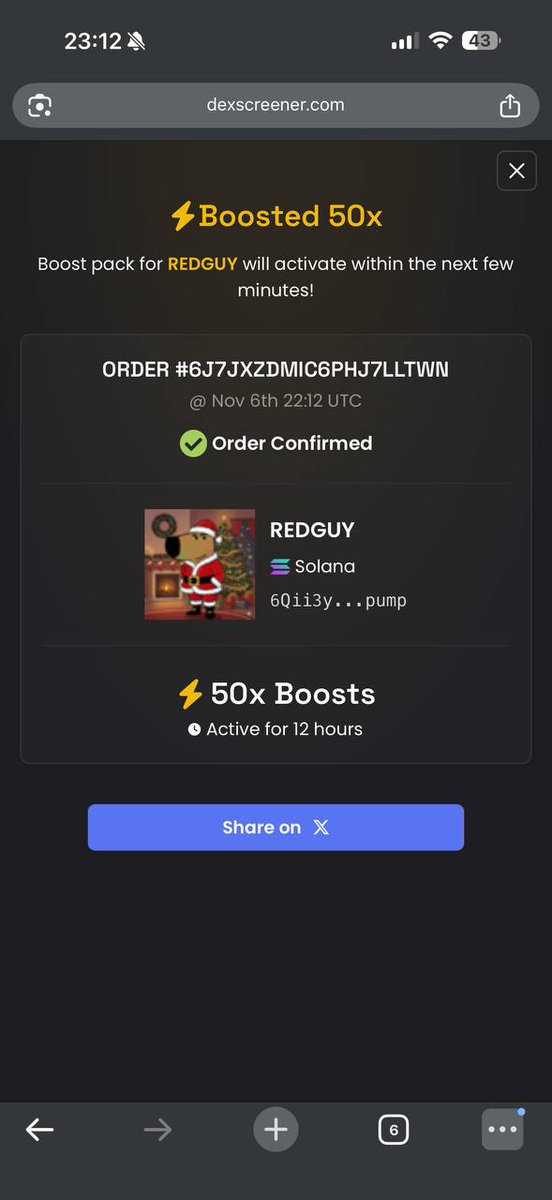Select the order number text
This screenshot has width=552, height=1200.
click(x=275, y=369)
